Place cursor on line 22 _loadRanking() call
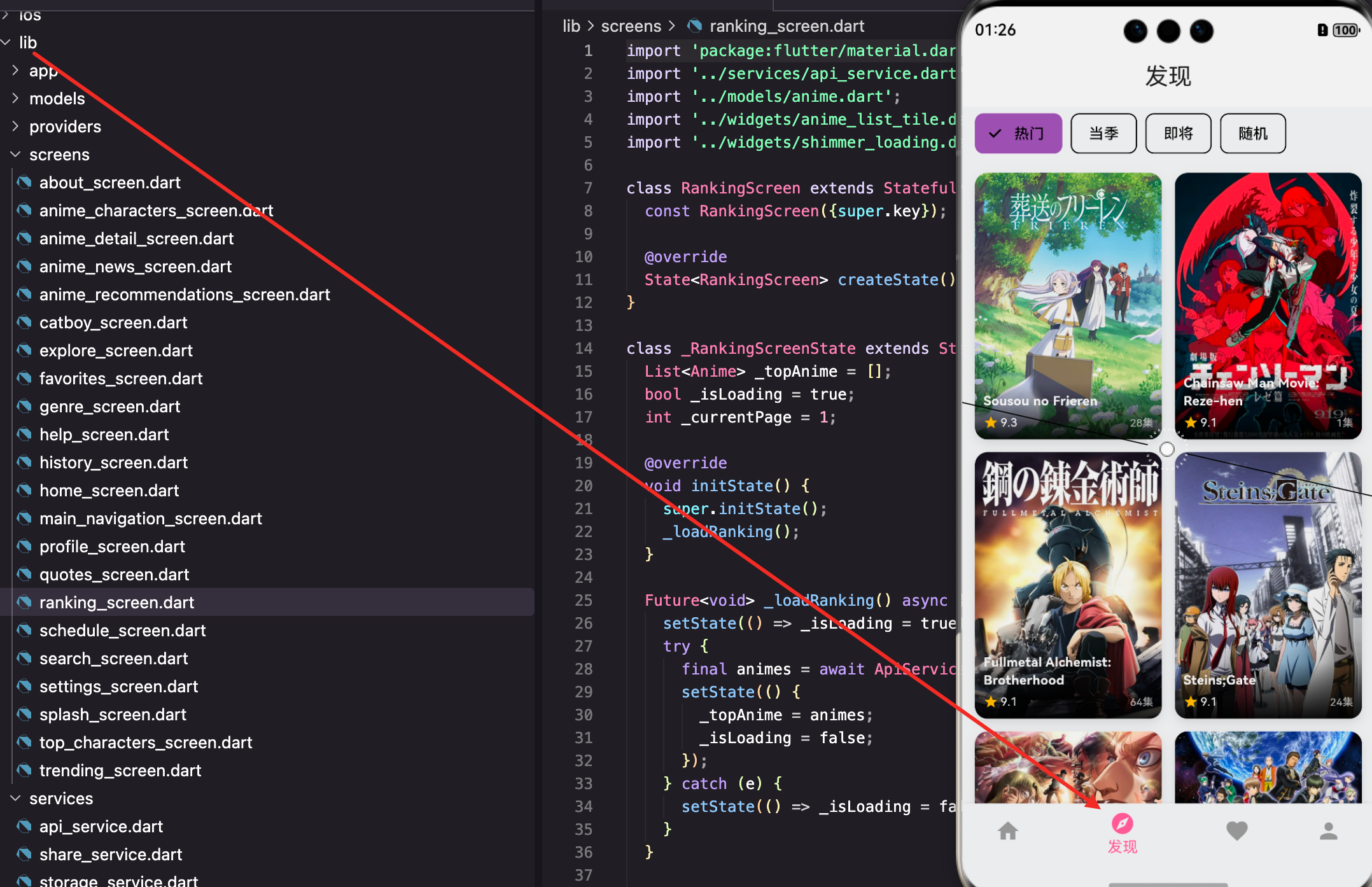The width and height of the screenshot is (1372, 887). (x=731, y=531)
